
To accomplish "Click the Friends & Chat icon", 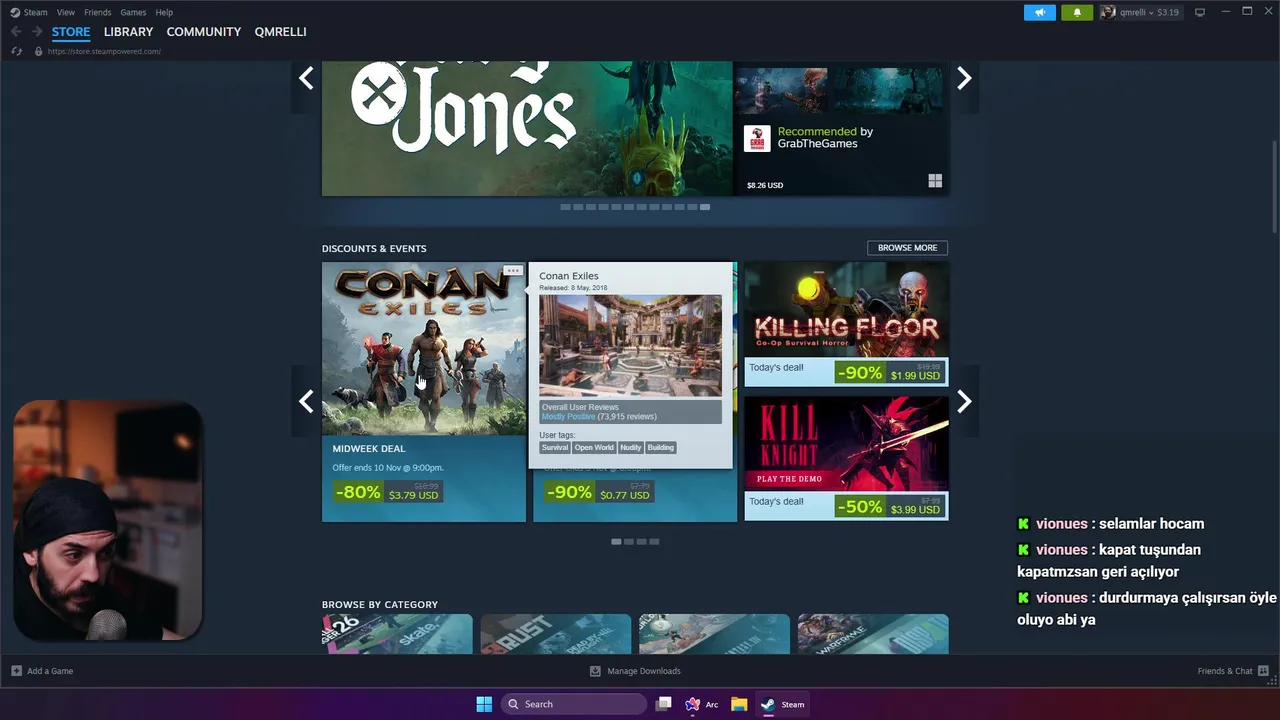I will (1264, 671).
